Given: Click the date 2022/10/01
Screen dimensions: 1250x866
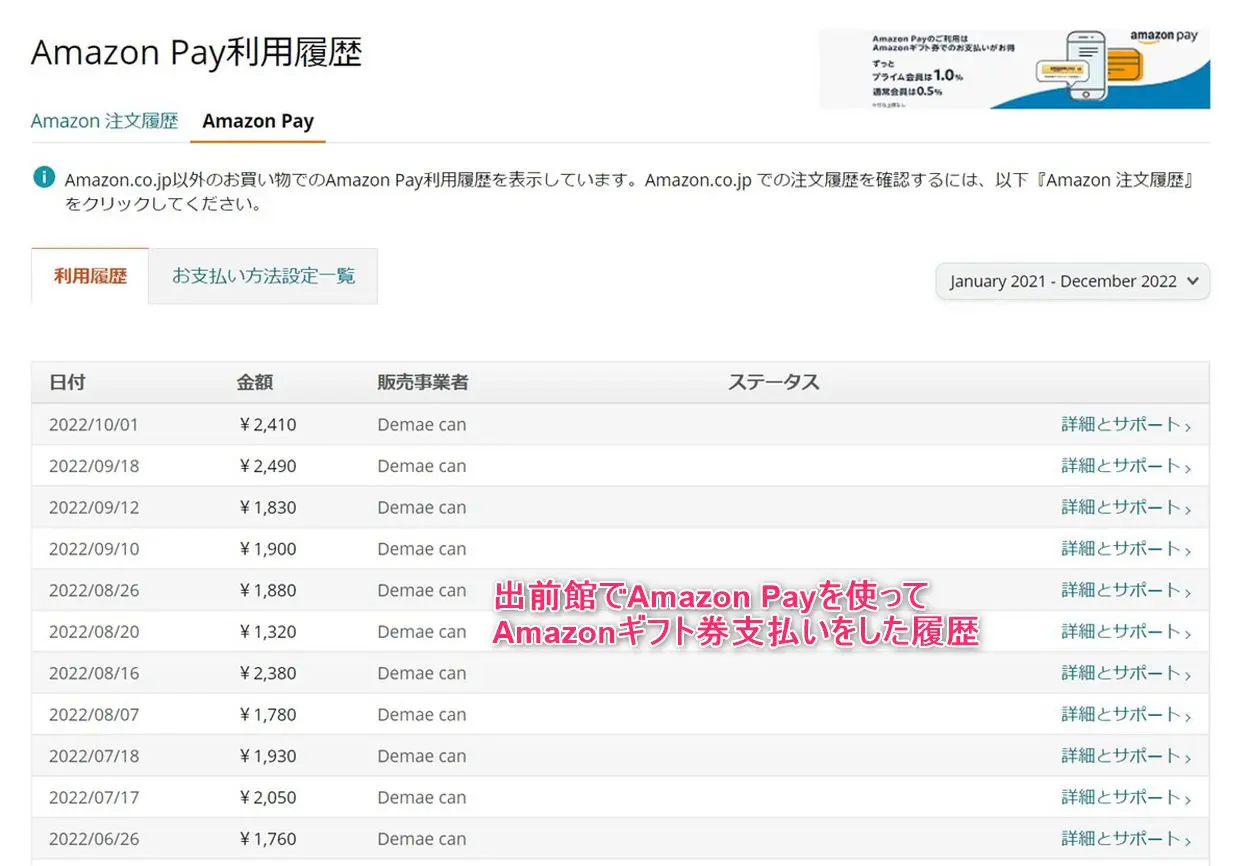Looking at the screenshot, I should click(x=94, y=425).
